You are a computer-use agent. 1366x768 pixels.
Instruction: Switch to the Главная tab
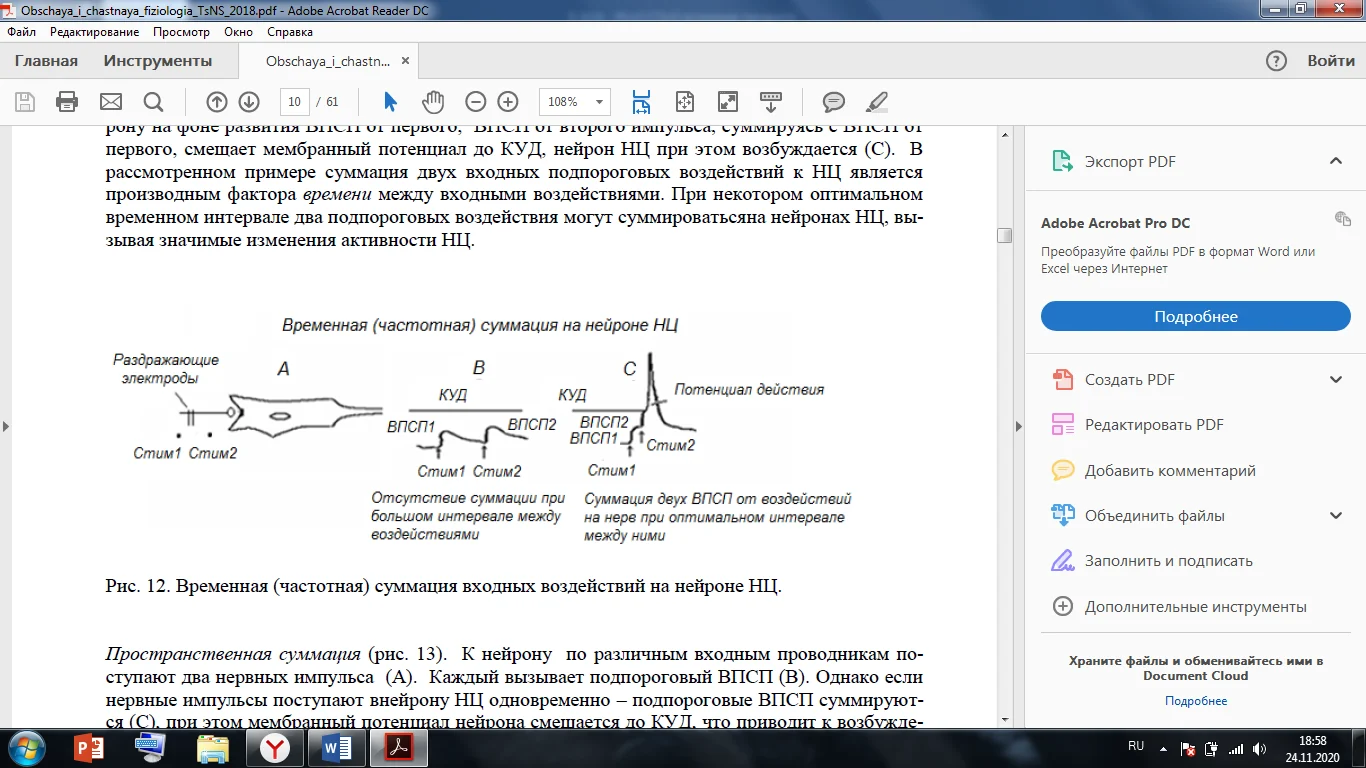click(46, 61)
